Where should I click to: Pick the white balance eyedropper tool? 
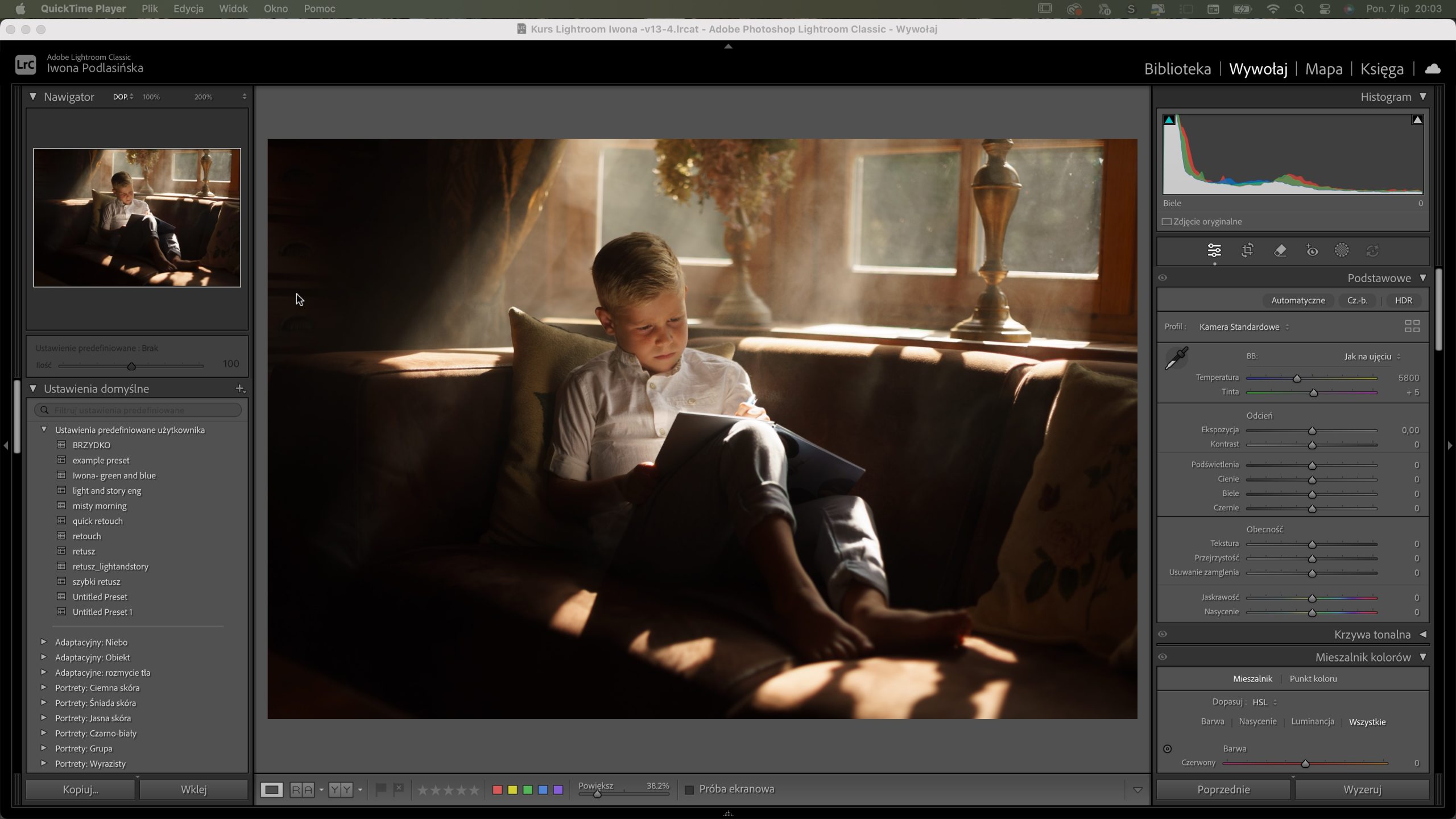click(x=1176, y=358)
